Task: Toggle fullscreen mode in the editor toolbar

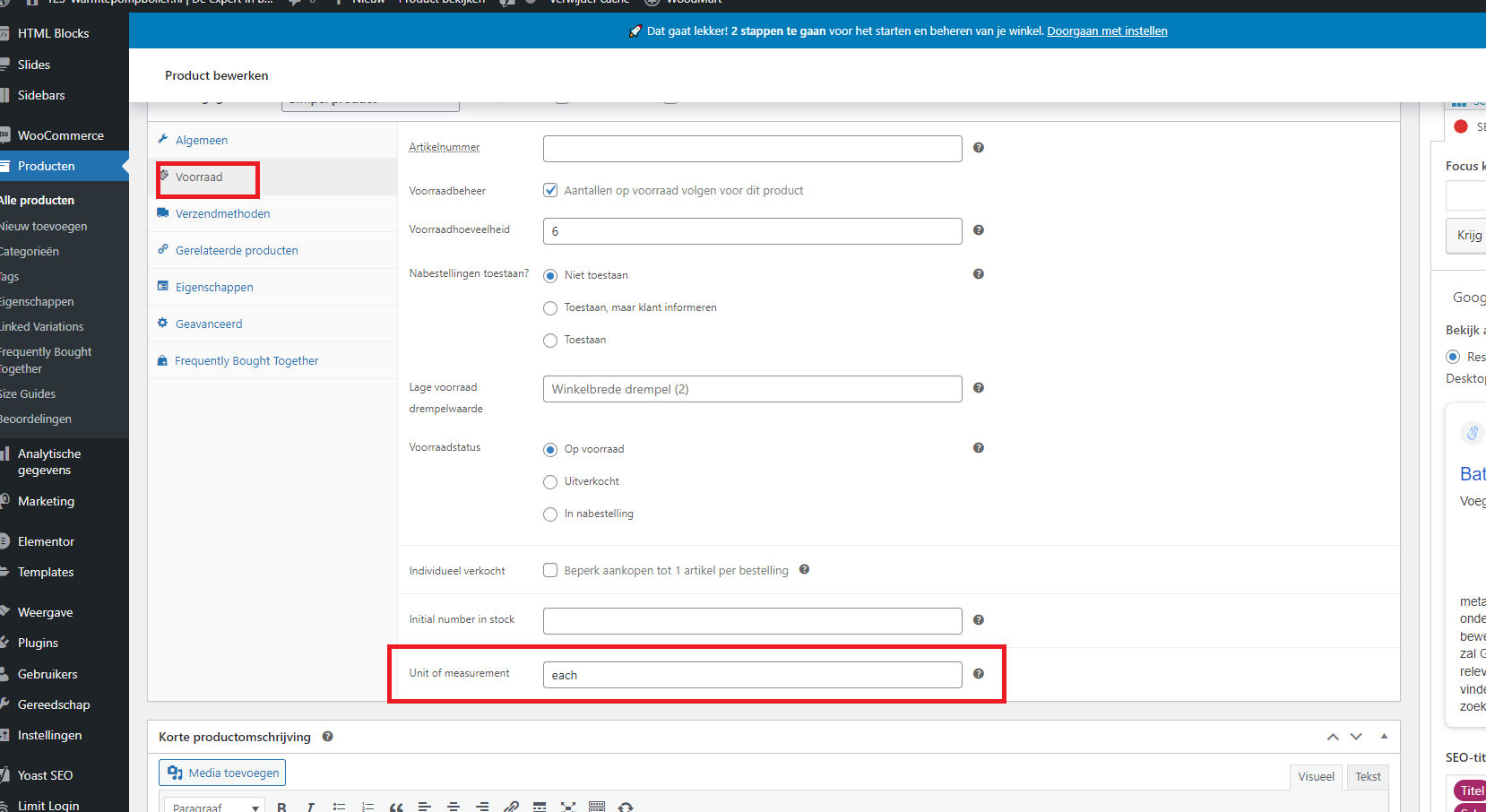Action: coord(568,807)
